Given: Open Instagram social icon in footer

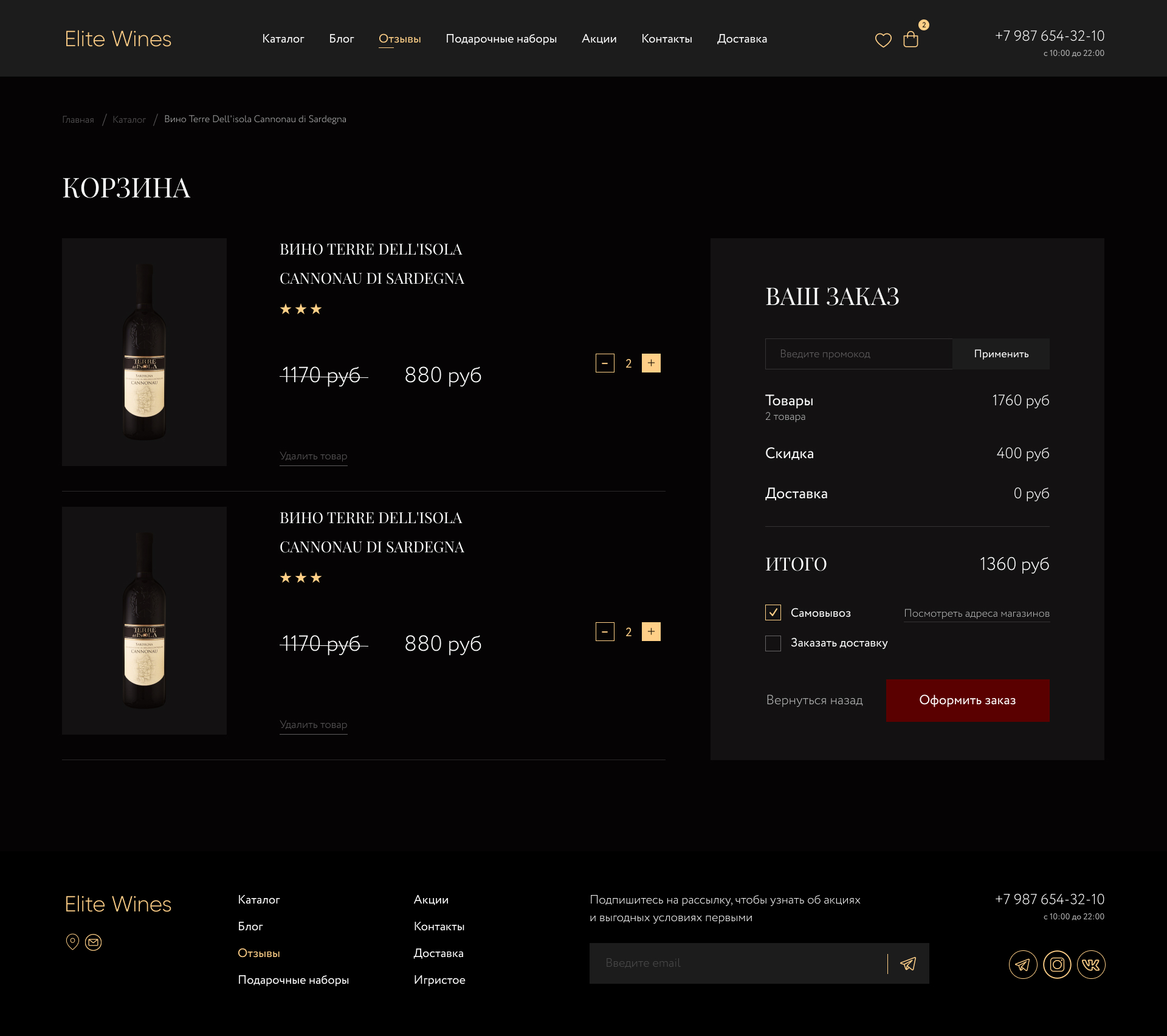Looking at the screenshot, I should (x=1057, y=964).
